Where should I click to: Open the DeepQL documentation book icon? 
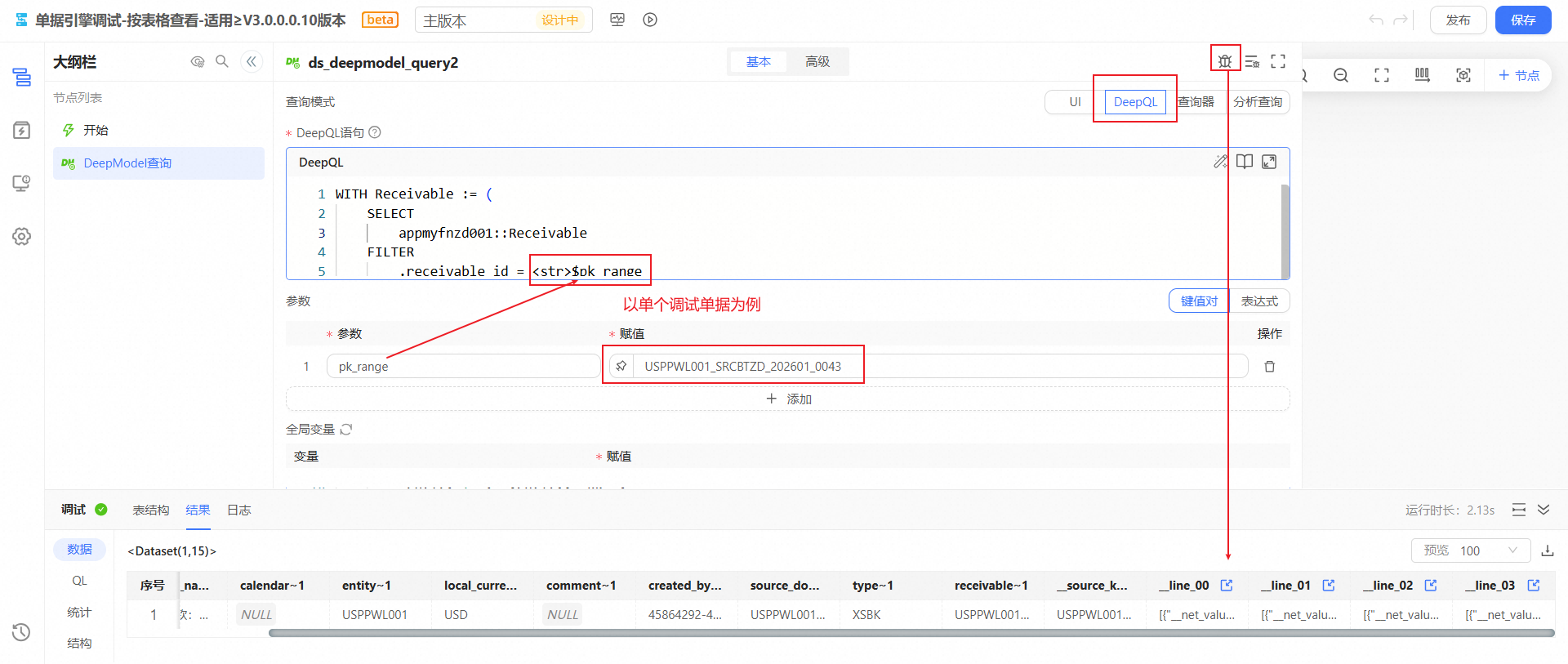click(1244, 162)
